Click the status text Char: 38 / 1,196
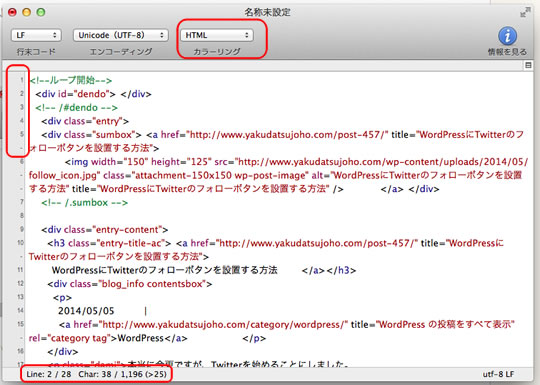 pos(111,374)
